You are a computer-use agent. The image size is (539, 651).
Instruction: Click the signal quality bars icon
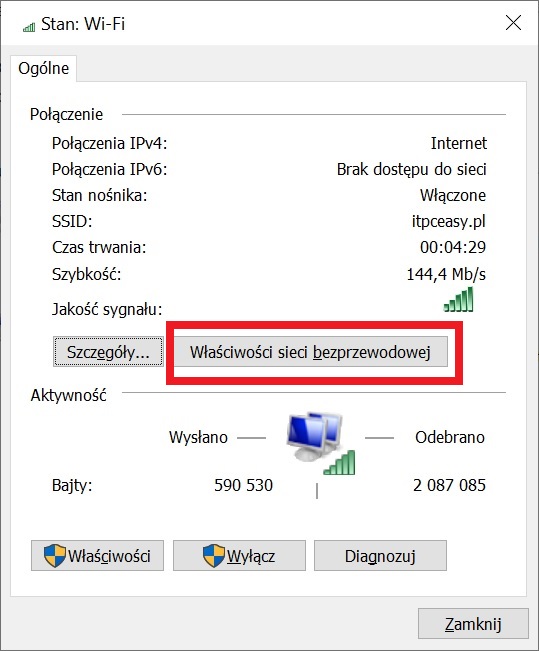pos(458,299)
